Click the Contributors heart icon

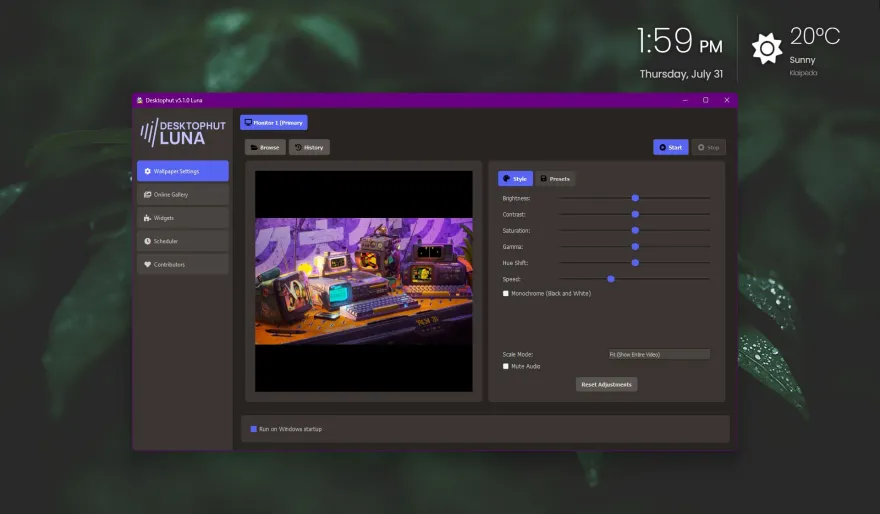point(148,264)
